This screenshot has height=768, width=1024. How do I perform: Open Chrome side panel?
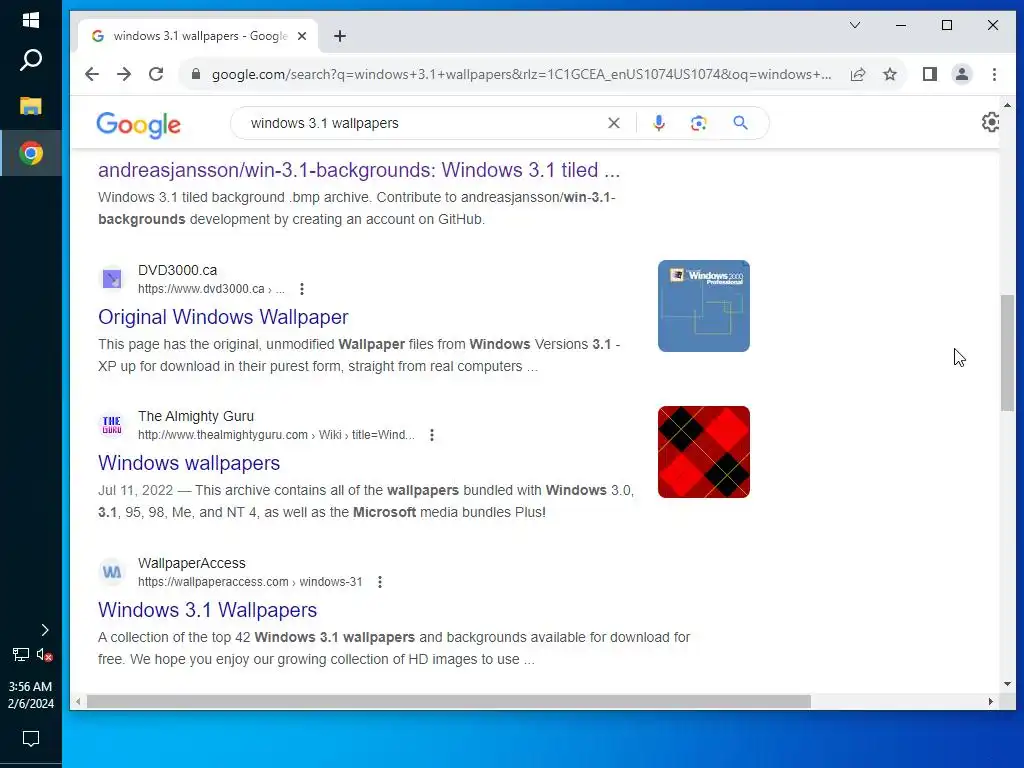(930, 74)
